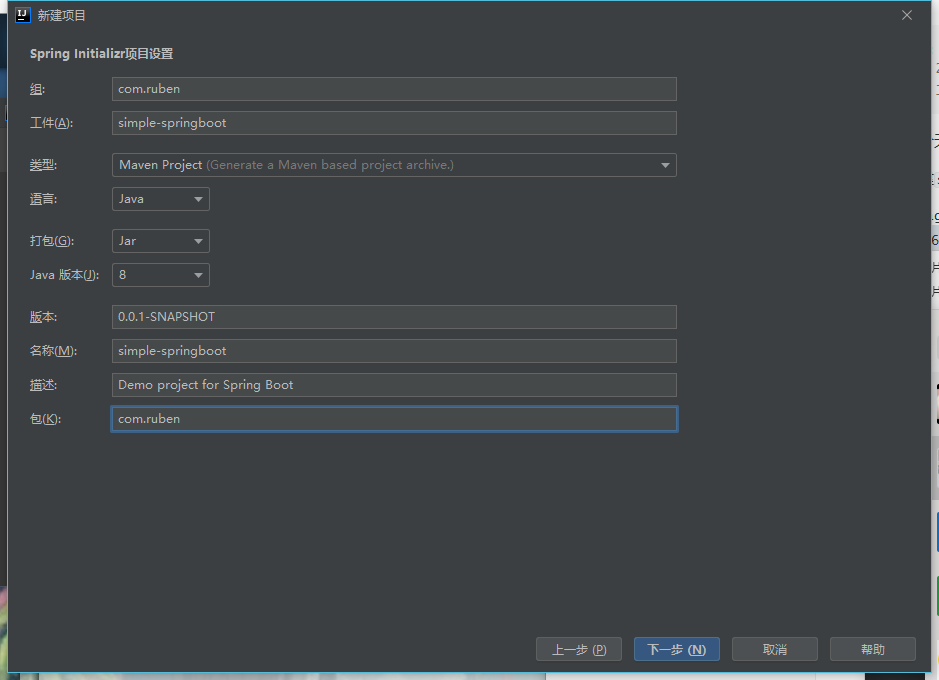Click the Spring Initializr项目设置 heading
This screenshot has height=680, width=939.
pos(102,54)
